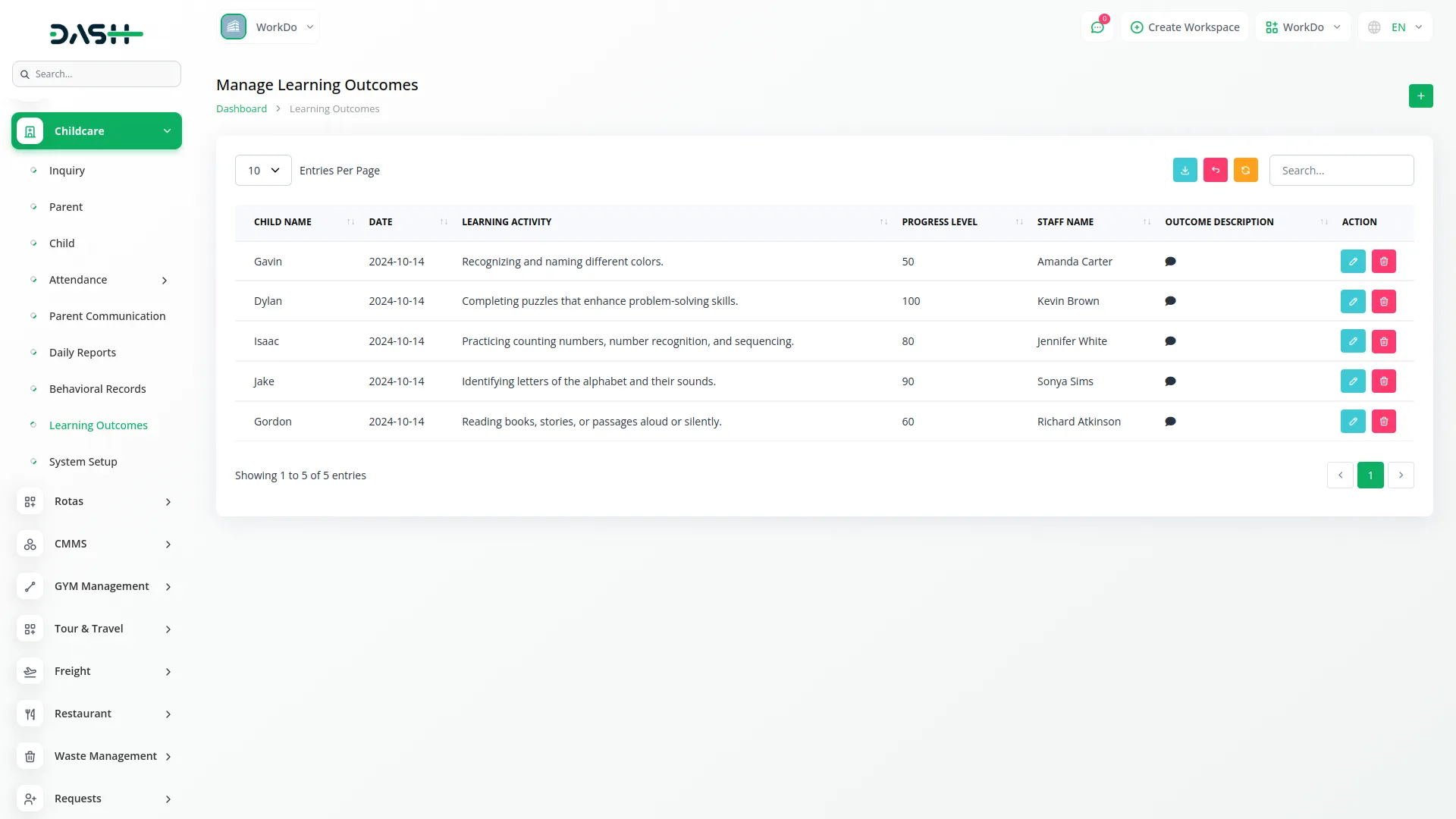
Task: Follow the Dashboard breadcrumb link
Action: [241, 109]
